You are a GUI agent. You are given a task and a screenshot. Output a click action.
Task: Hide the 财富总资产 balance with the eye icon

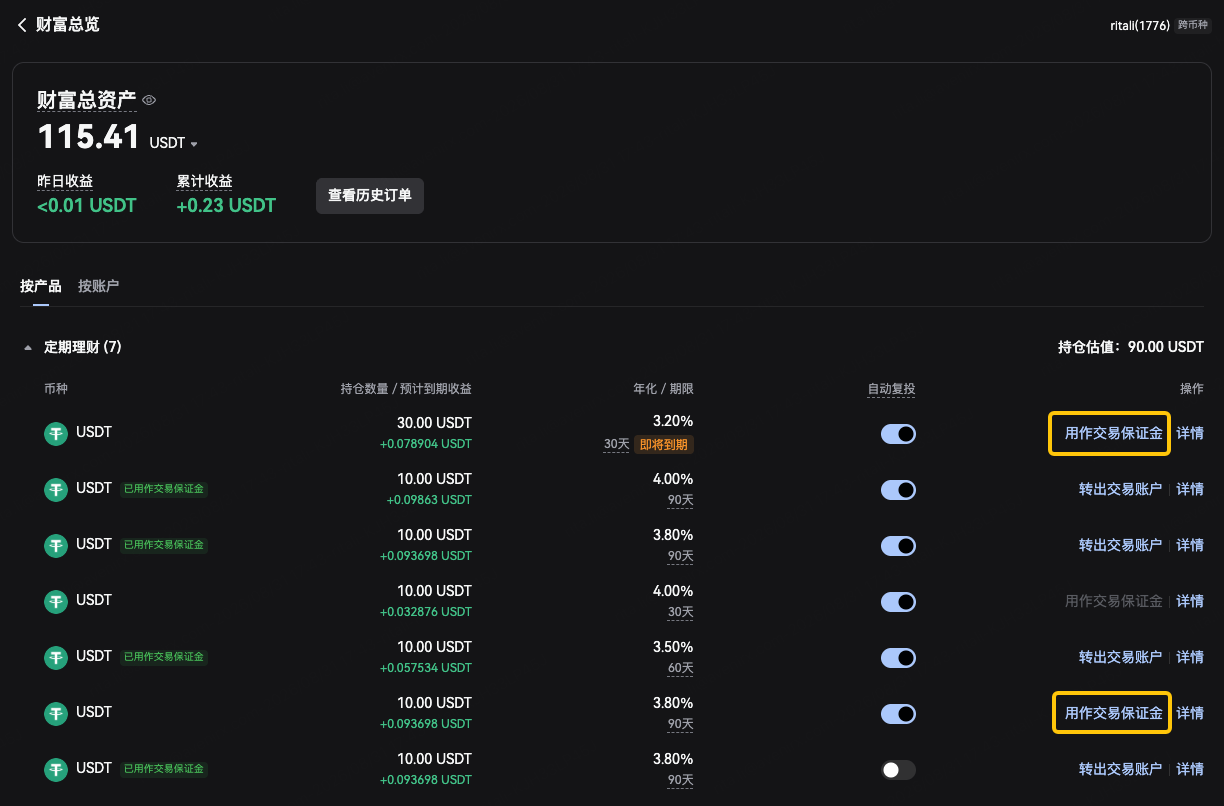(149, 100)
